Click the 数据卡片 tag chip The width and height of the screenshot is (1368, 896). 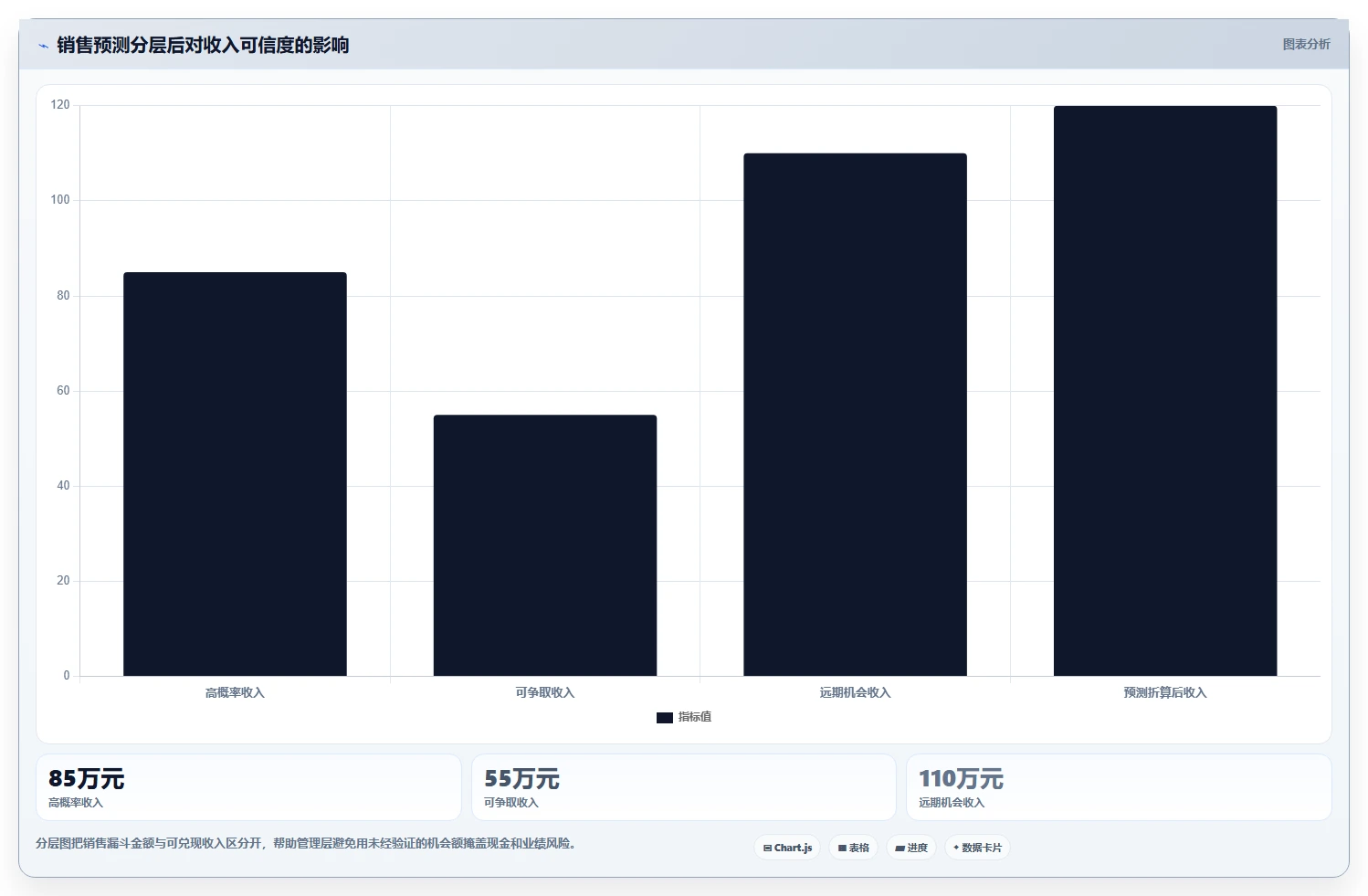coord(977,848)
